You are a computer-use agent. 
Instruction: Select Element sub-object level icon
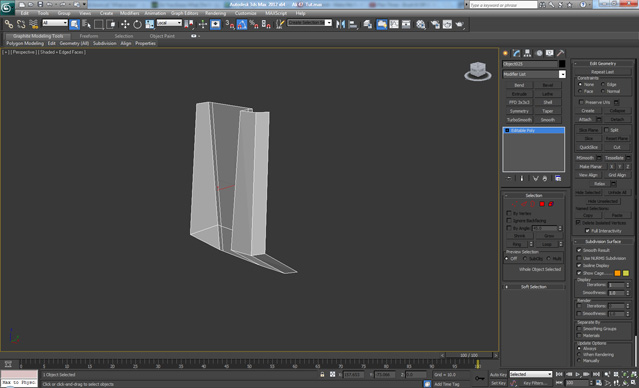(551, 204)
